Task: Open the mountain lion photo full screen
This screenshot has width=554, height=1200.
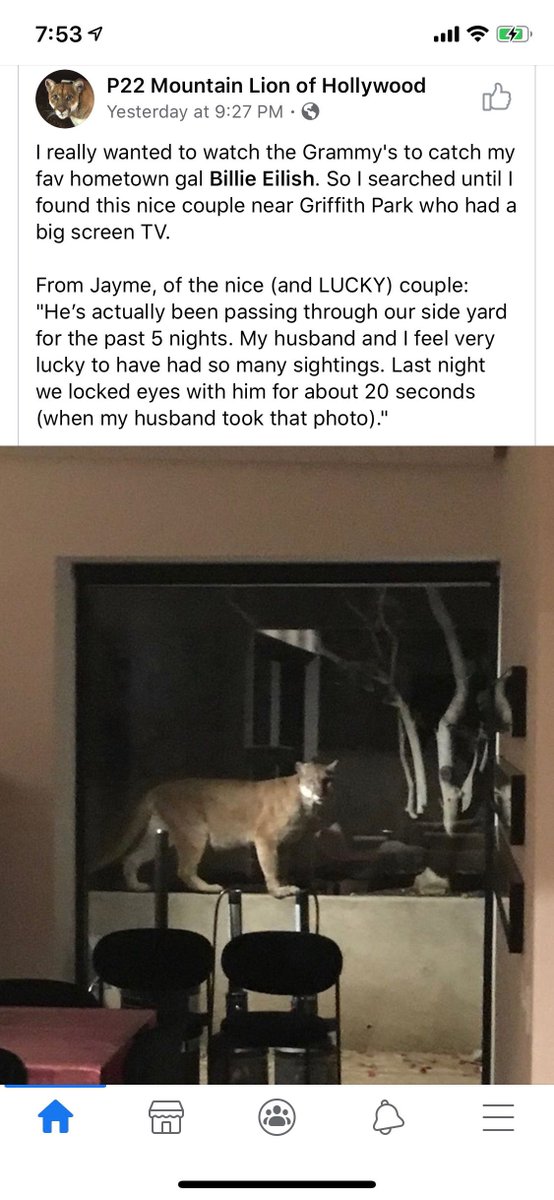Action: (277, 765)
